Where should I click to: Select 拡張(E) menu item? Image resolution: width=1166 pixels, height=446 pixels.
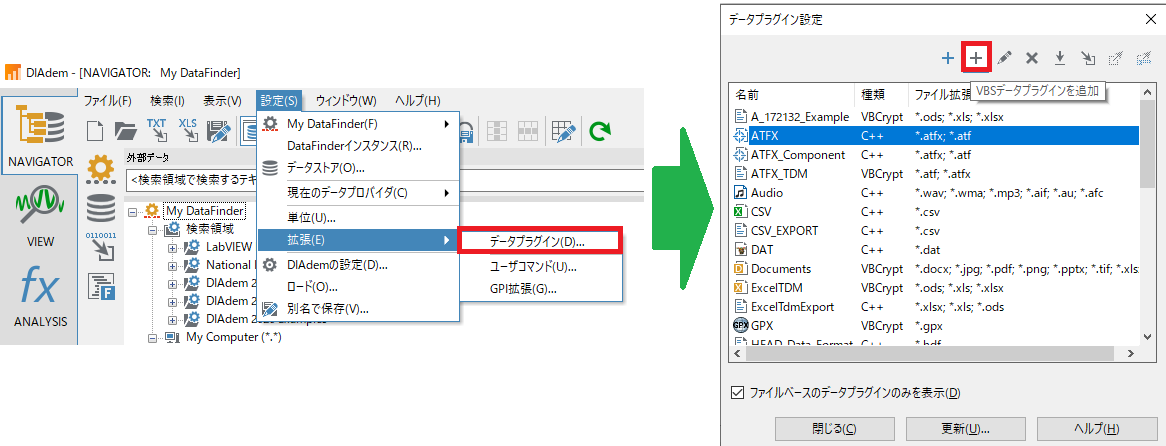(358, 240)
